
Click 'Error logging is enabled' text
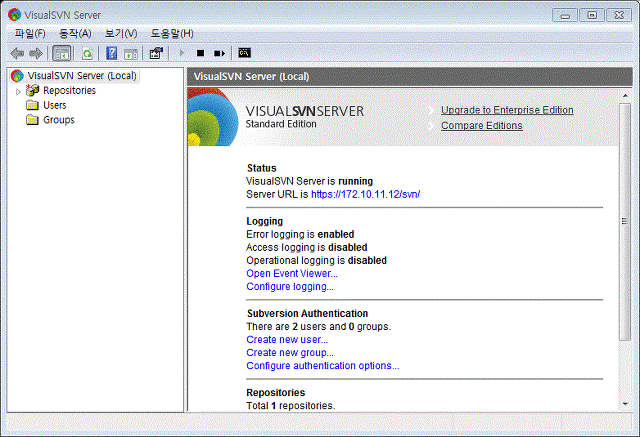tap(300, 234)
